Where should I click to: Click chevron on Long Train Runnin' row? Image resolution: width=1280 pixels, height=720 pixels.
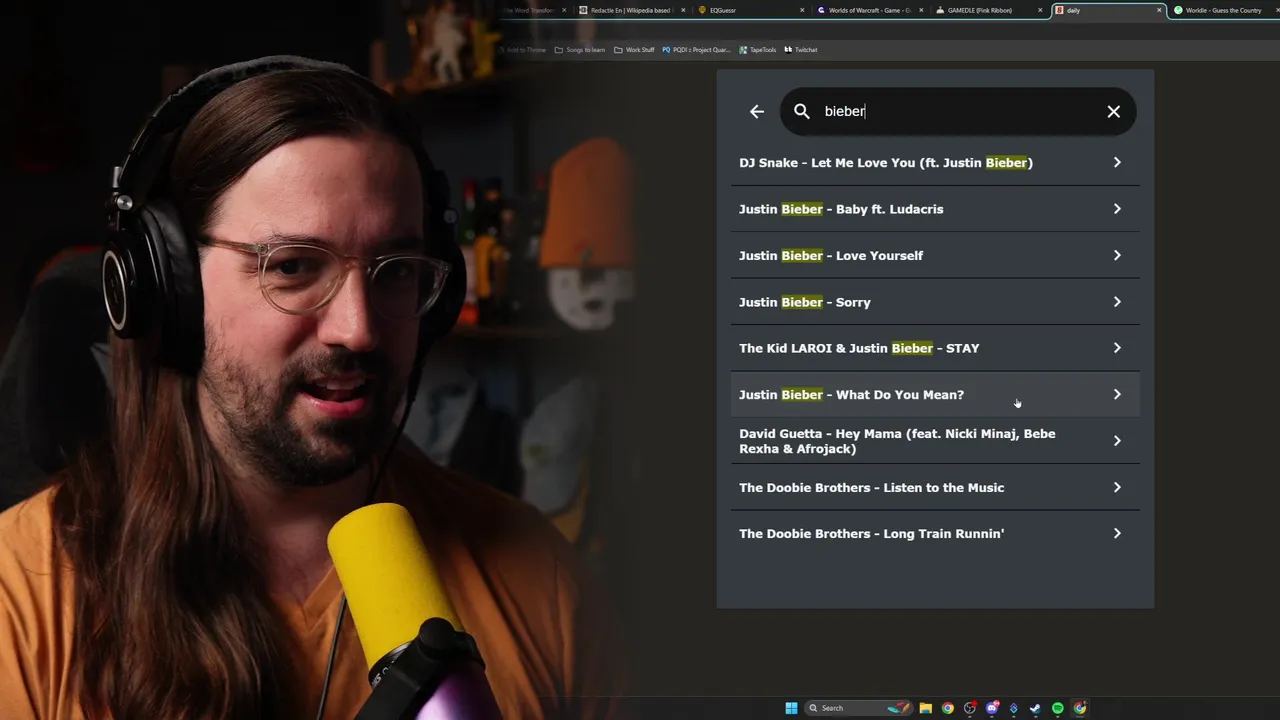[1117, 533]
